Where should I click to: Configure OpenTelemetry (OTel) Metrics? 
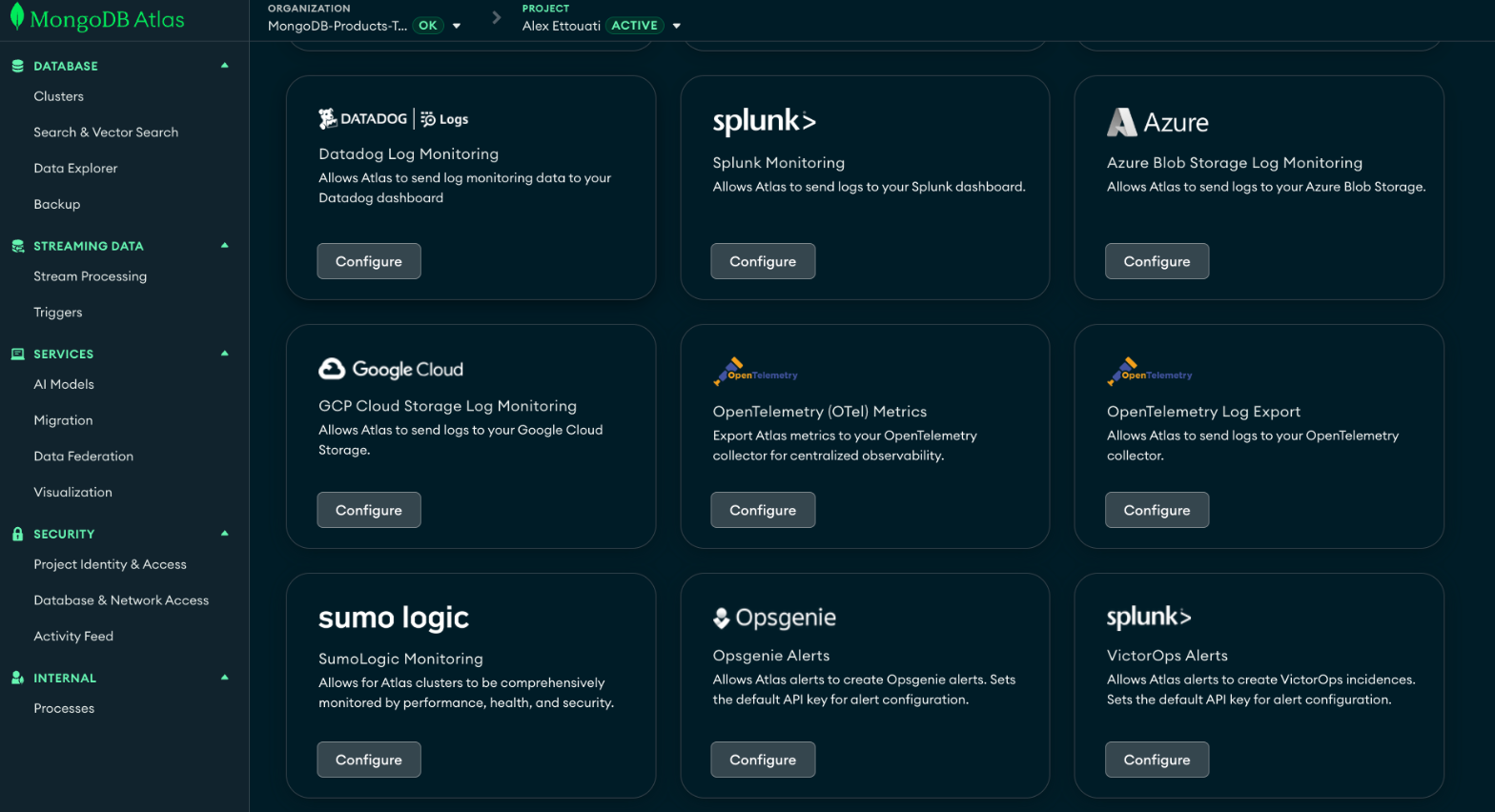(763, 510)
